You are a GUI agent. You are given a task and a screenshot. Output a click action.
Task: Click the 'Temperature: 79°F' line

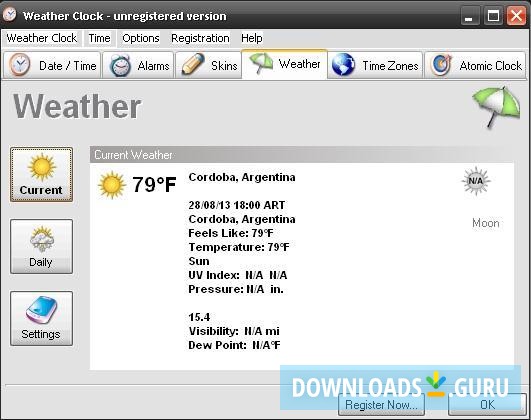(x=239, y=247)
